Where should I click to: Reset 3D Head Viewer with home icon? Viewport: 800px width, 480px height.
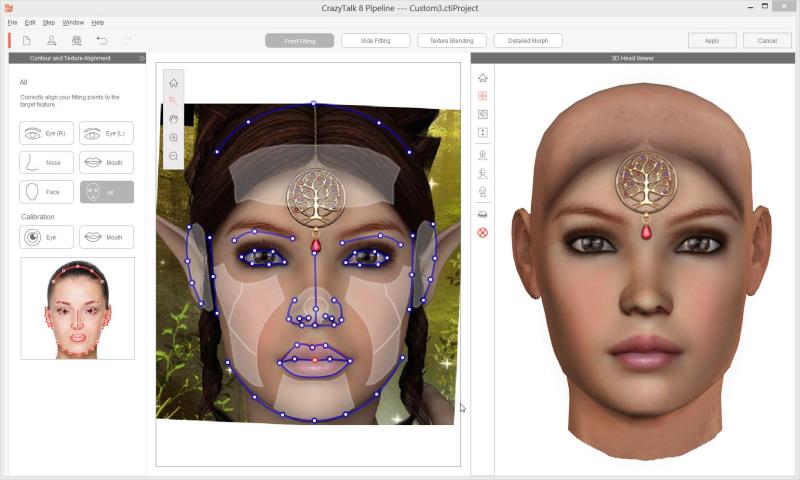click(x=483, y=78)
